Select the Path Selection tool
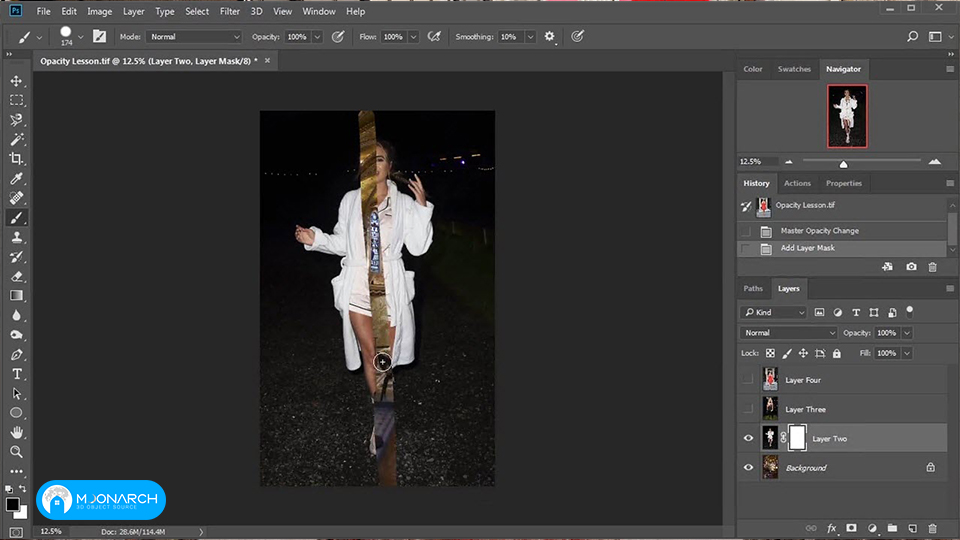The image size is (960, 540). [17, 394]
